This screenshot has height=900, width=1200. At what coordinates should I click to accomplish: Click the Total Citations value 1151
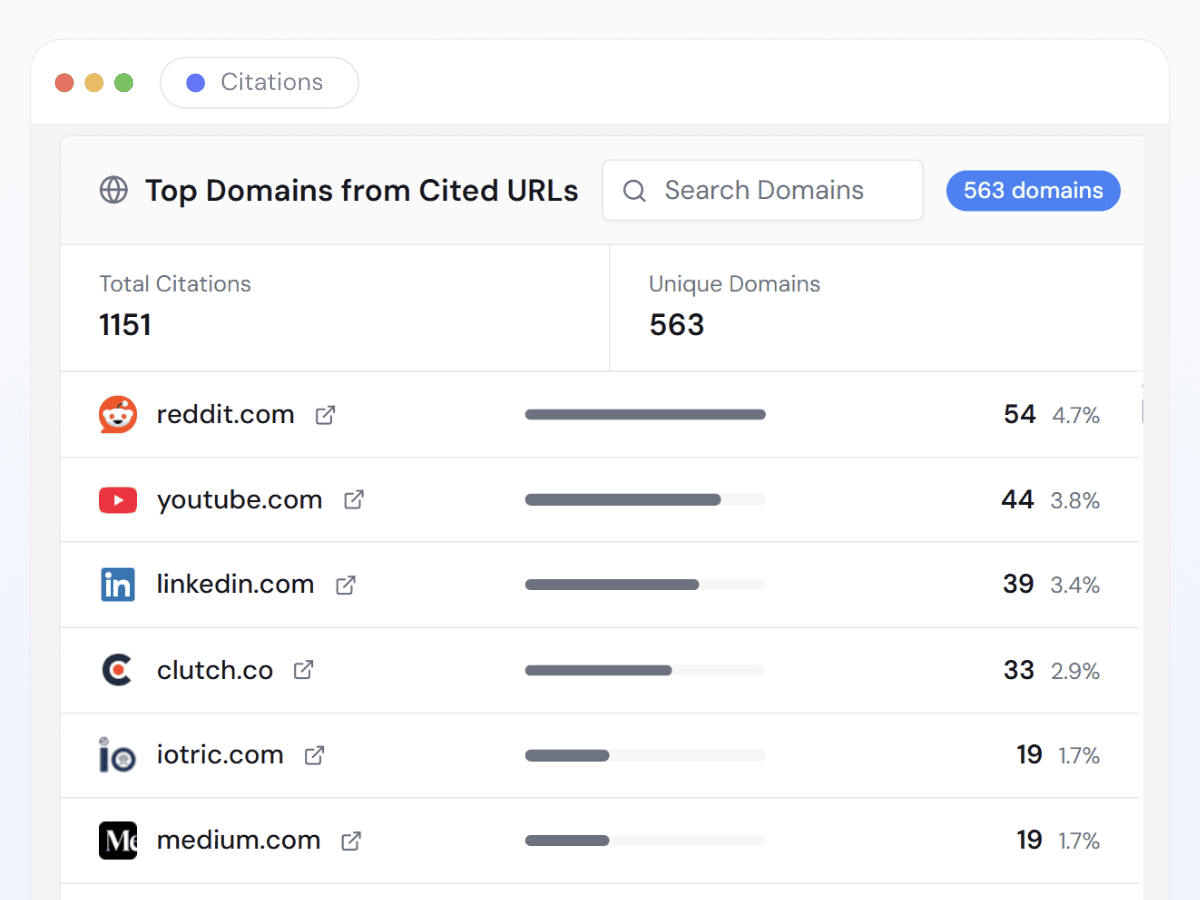pos(125,325)
